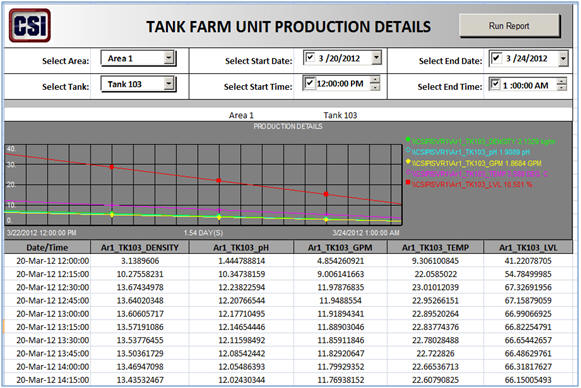
Task: Click the magenta TEMP legend marker
Action: pos(408,172)
